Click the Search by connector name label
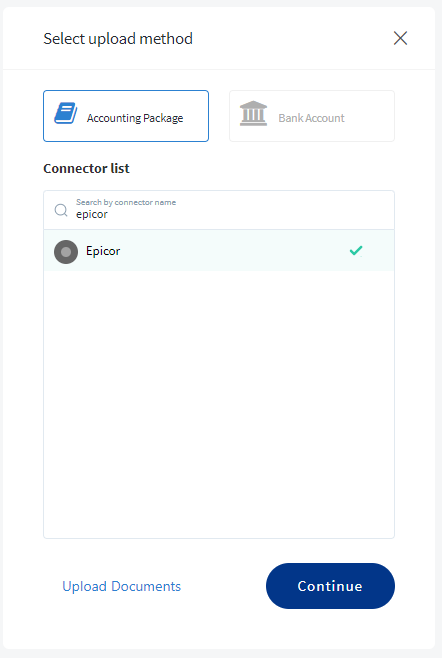The width and height of the screenshot is (442, 658). (126, 202)
